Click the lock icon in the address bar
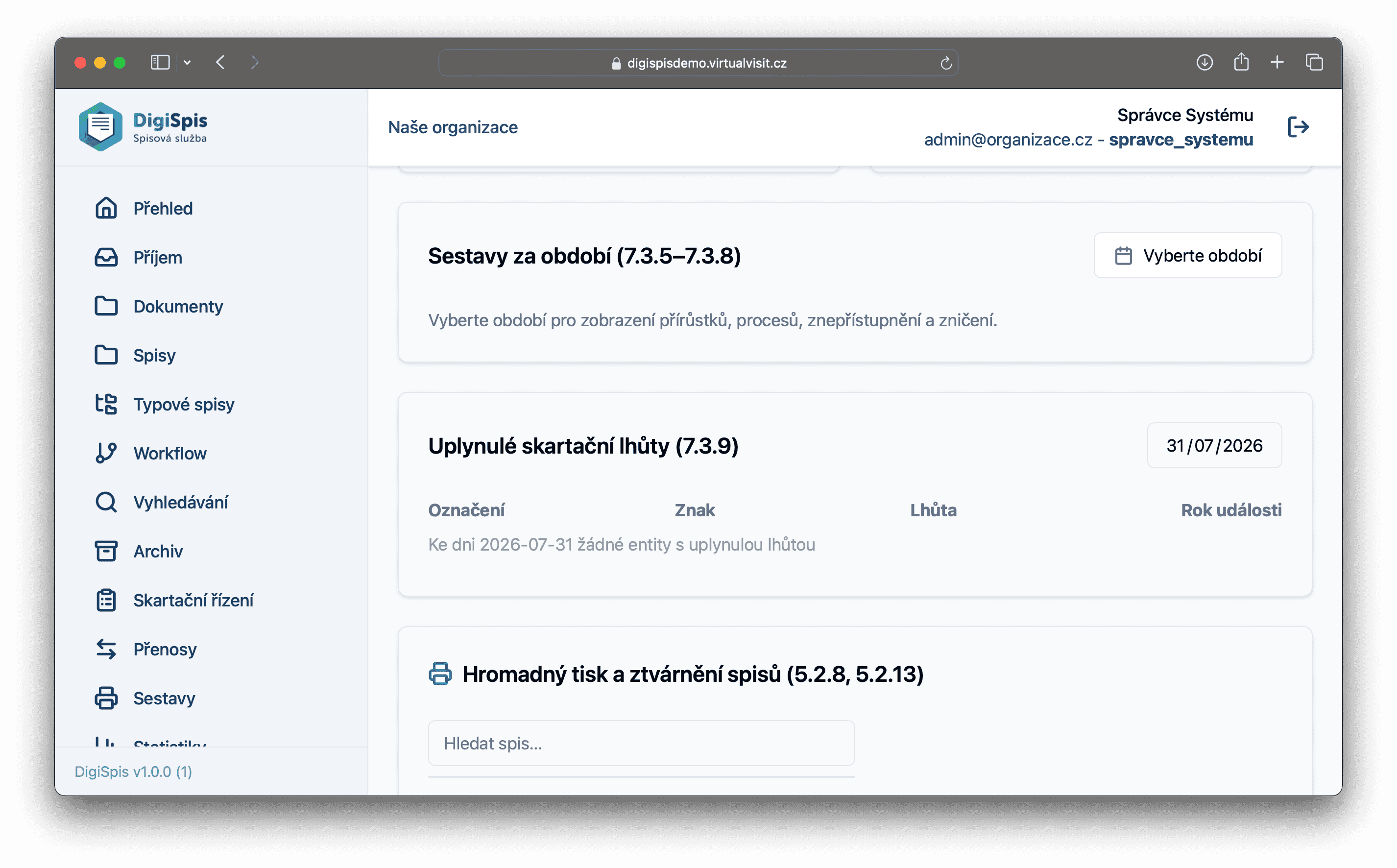 pyautogui.click(x=616, y=63)
